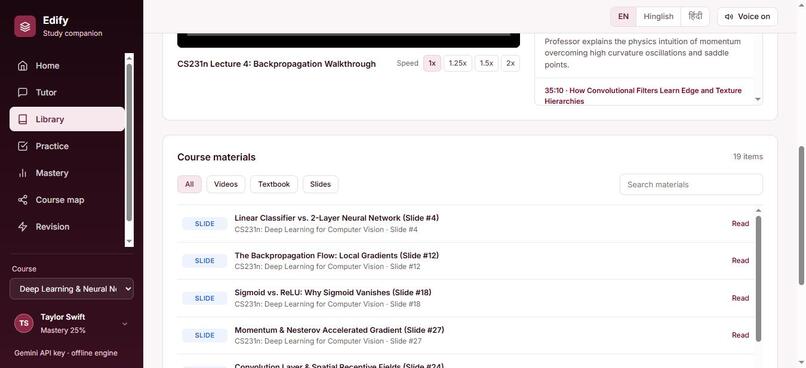Click sidebar scrollbar down arrow
Screen dimensions: 806x368
(x=129, y=242)
